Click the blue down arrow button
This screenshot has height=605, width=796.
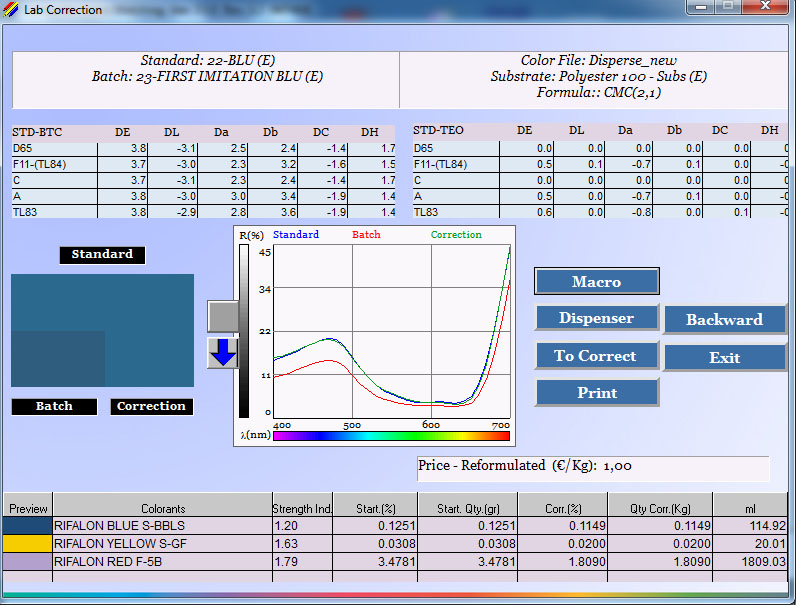(x=223, y=353)
